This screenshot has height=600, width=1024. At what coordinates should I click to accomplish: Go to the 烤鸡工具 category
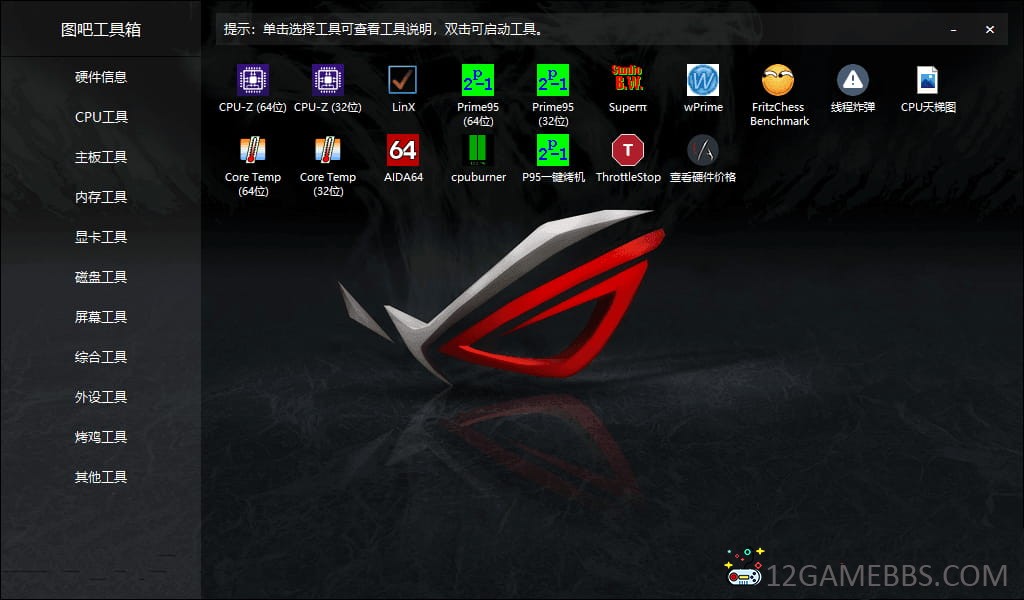(x=101, y=437)
